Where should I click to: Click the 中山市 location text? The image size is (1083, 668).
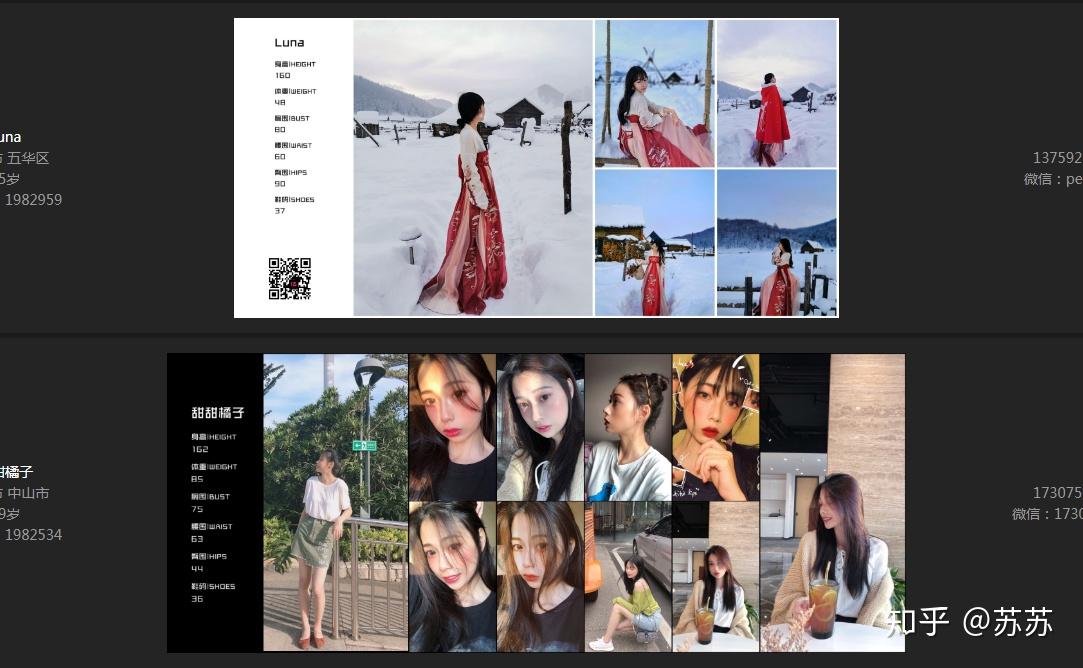[28, 493]
